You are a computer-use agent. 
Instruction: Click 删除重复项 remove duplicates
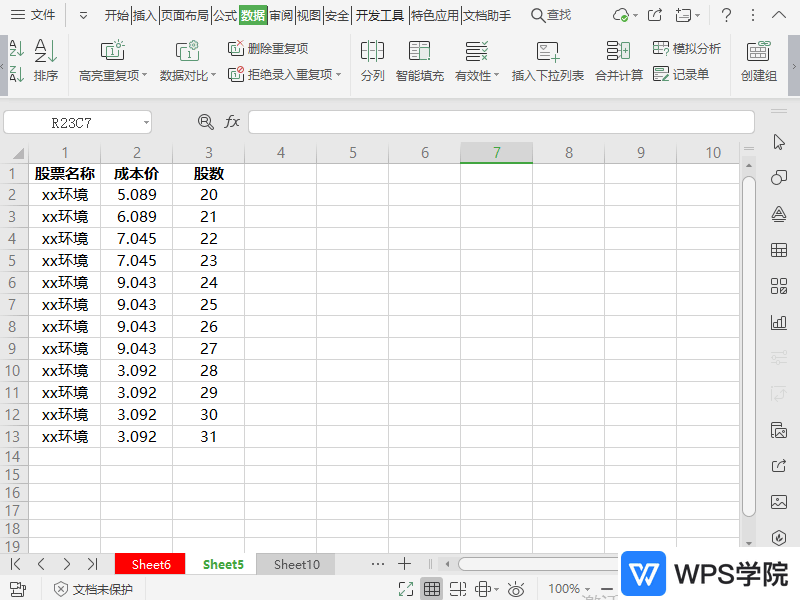[x=268, y=48]
